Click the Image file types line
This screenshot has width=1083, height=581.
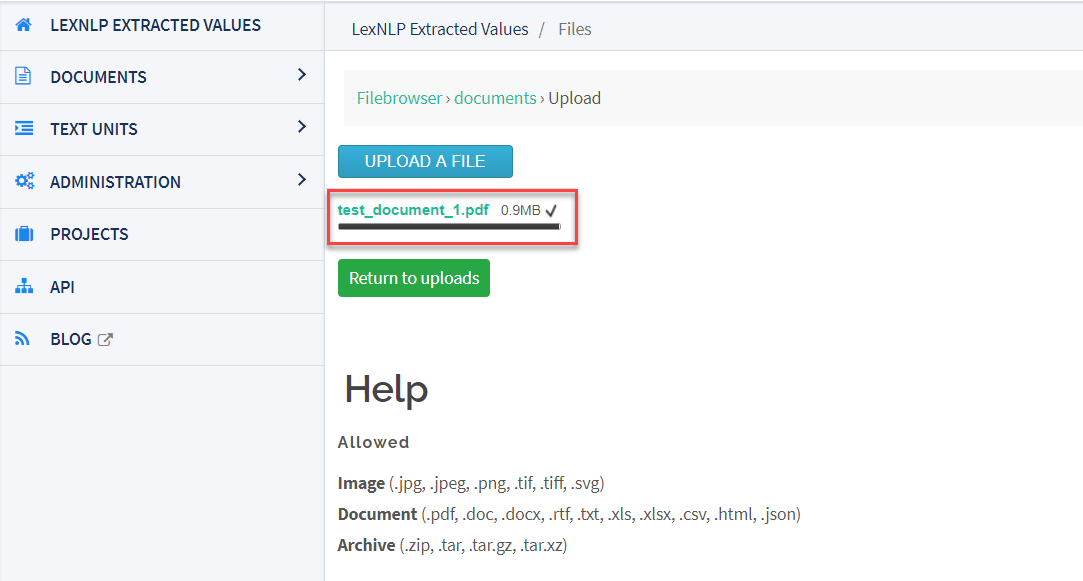471,483
